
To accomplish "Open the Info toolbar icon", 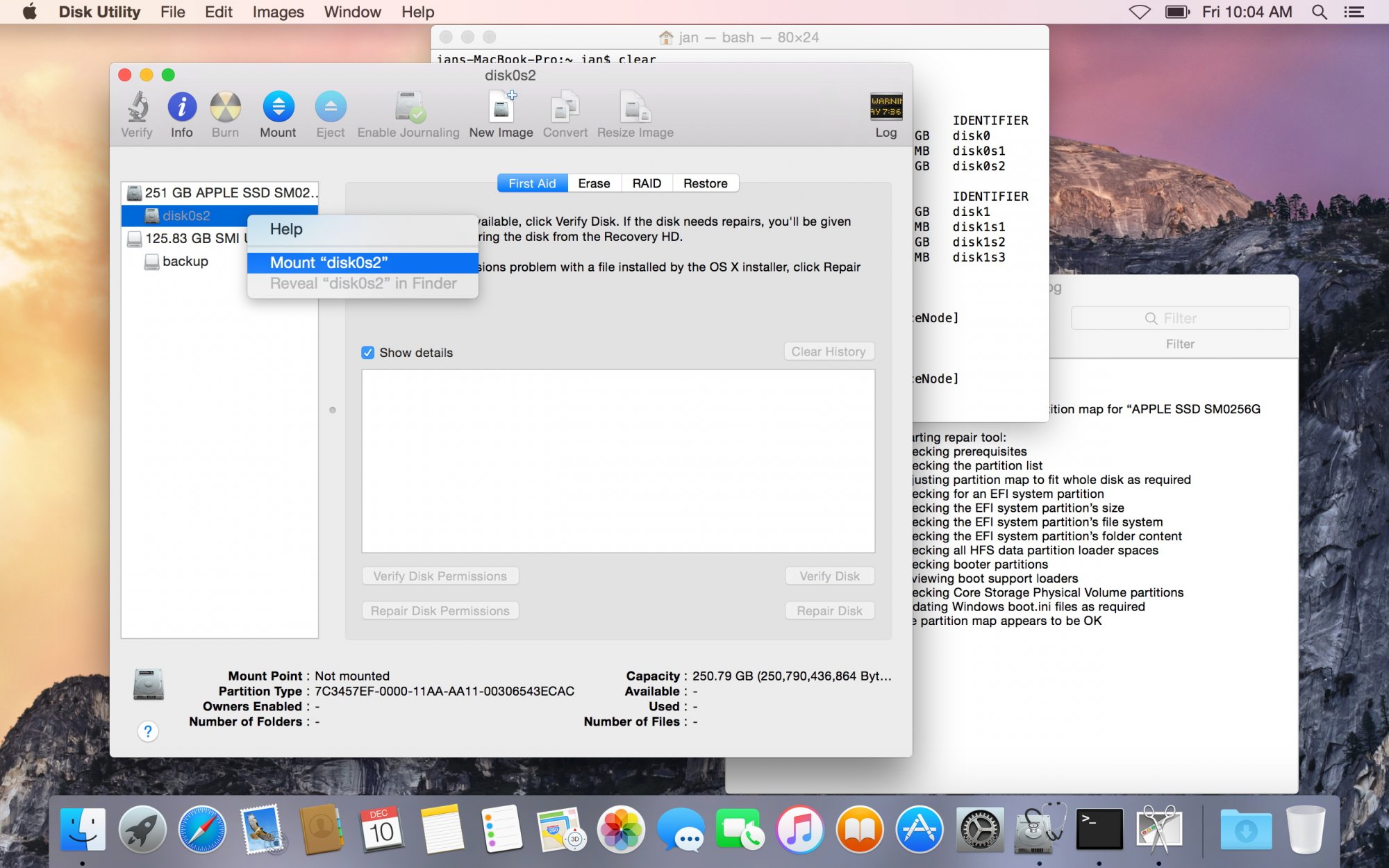I will [x=182, y=115].
